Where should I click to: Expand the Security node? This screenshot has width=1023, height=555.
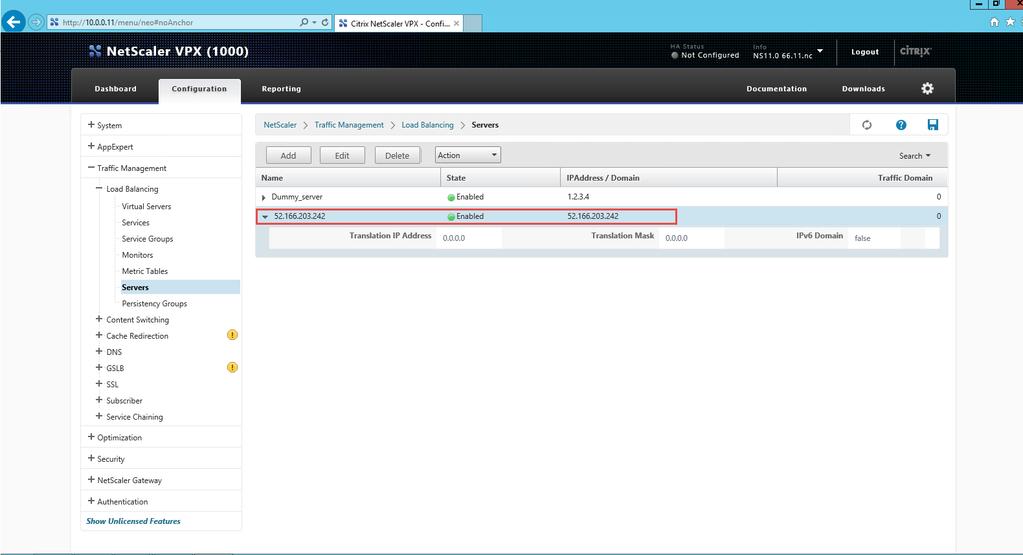91,458
